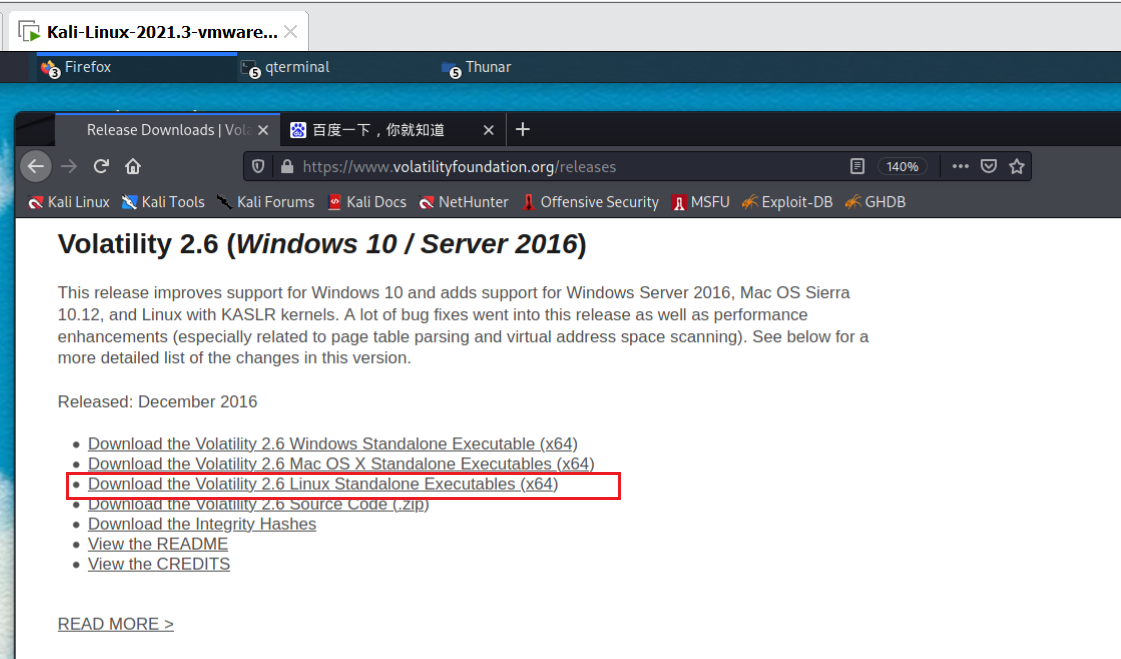Open the MSFU bookmark
1121x659 pixels.
tap(701, 202)
